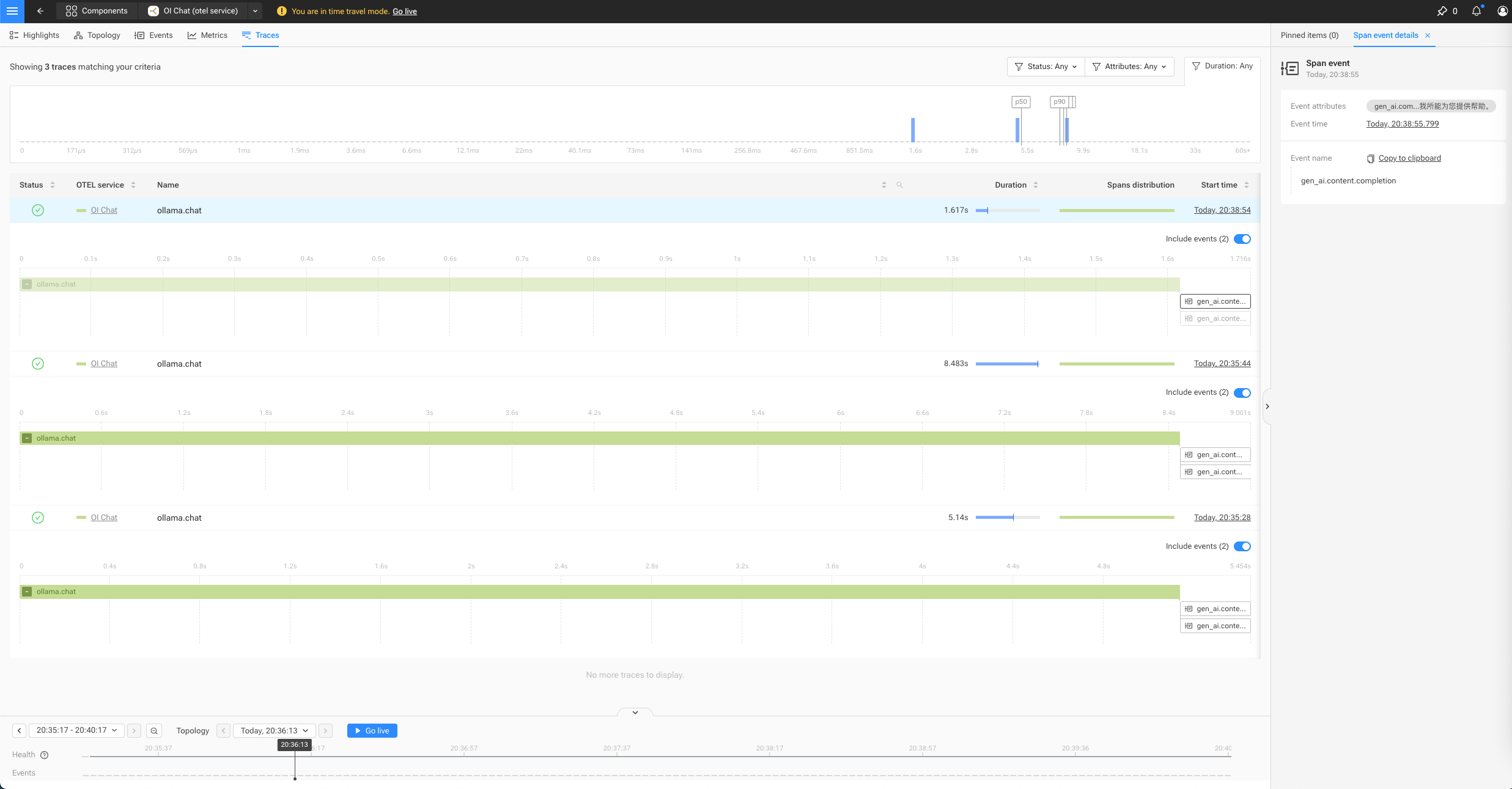Expand the 20:35:17 - 20:40:17 time range dropdown

pyautogui.click(x=76, y=730)
